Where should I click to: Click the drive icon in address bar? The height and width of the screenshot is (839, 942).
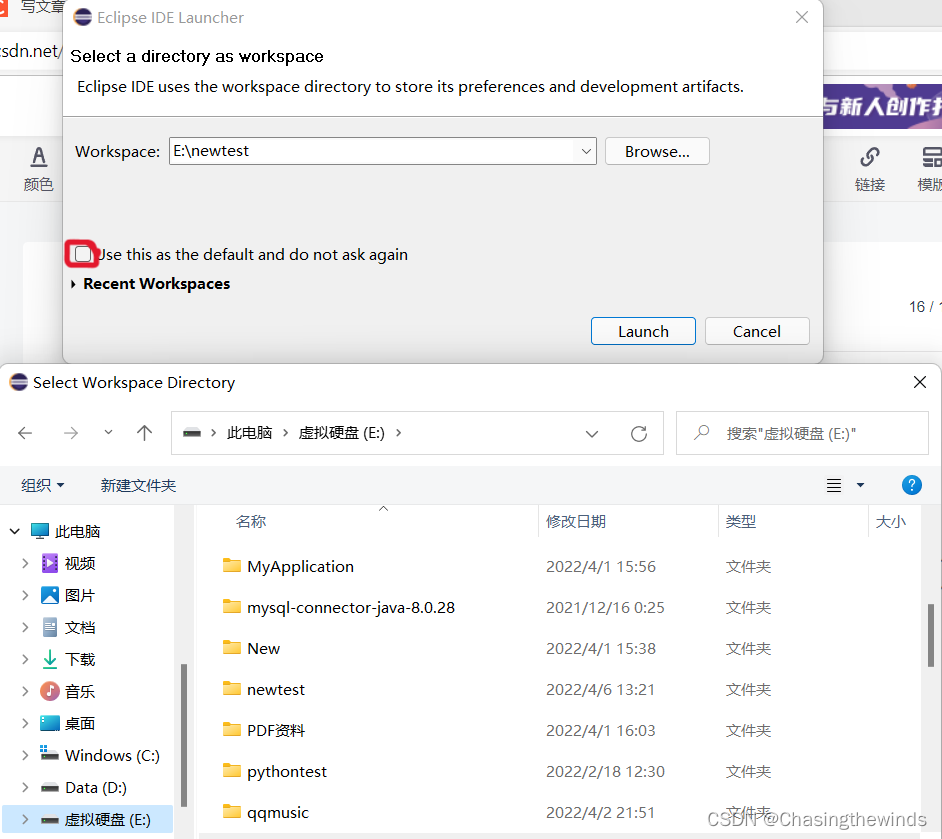pyautogui.click(x=192, y=433)
